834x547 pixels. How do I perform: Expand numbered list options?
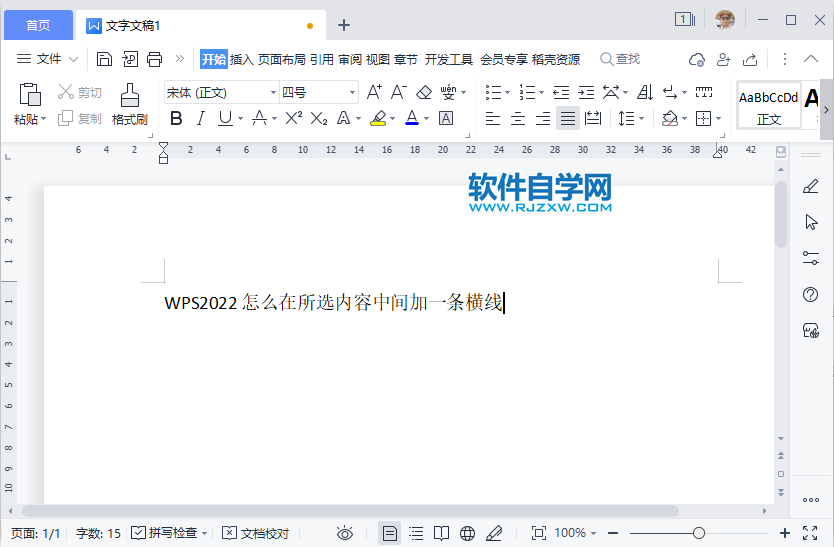point(541,93)
